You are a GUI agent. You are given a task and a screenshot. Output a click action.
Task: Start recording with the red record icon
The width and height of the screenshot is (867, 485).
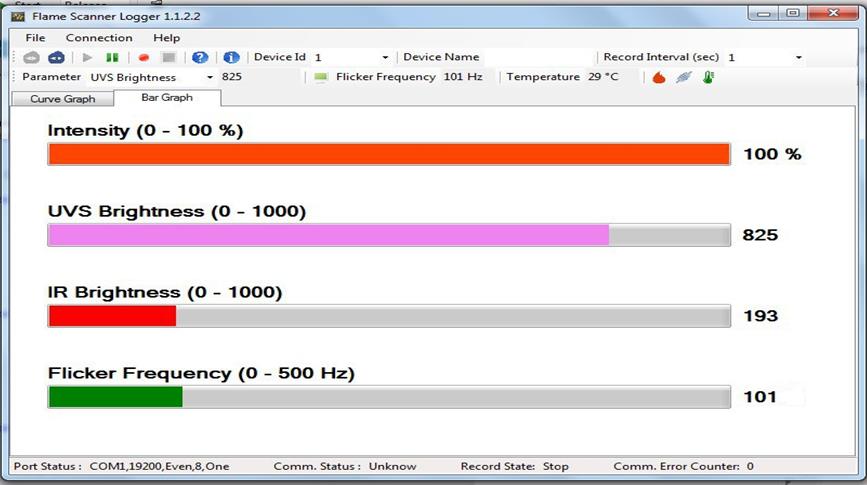[144, 58]
